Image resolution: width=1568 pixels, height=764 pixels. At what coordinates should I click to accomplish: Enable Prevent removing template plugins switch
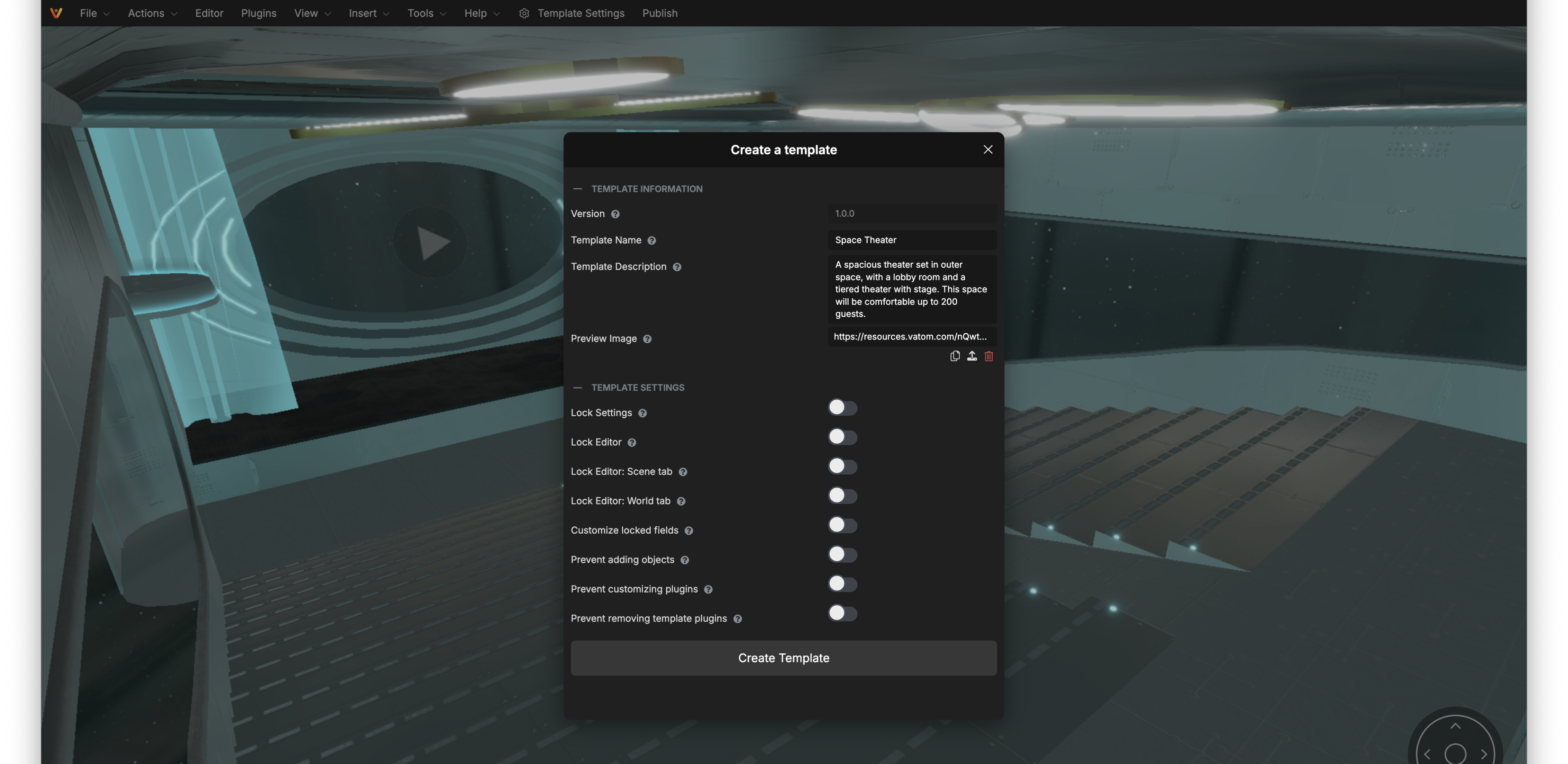pos(843,613)
